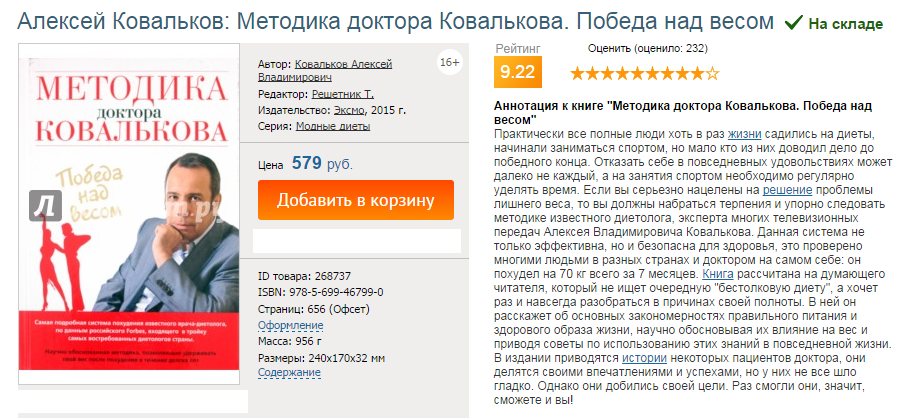Expand the Оформление details link
The image size is (902, 418).
(291, 325)
